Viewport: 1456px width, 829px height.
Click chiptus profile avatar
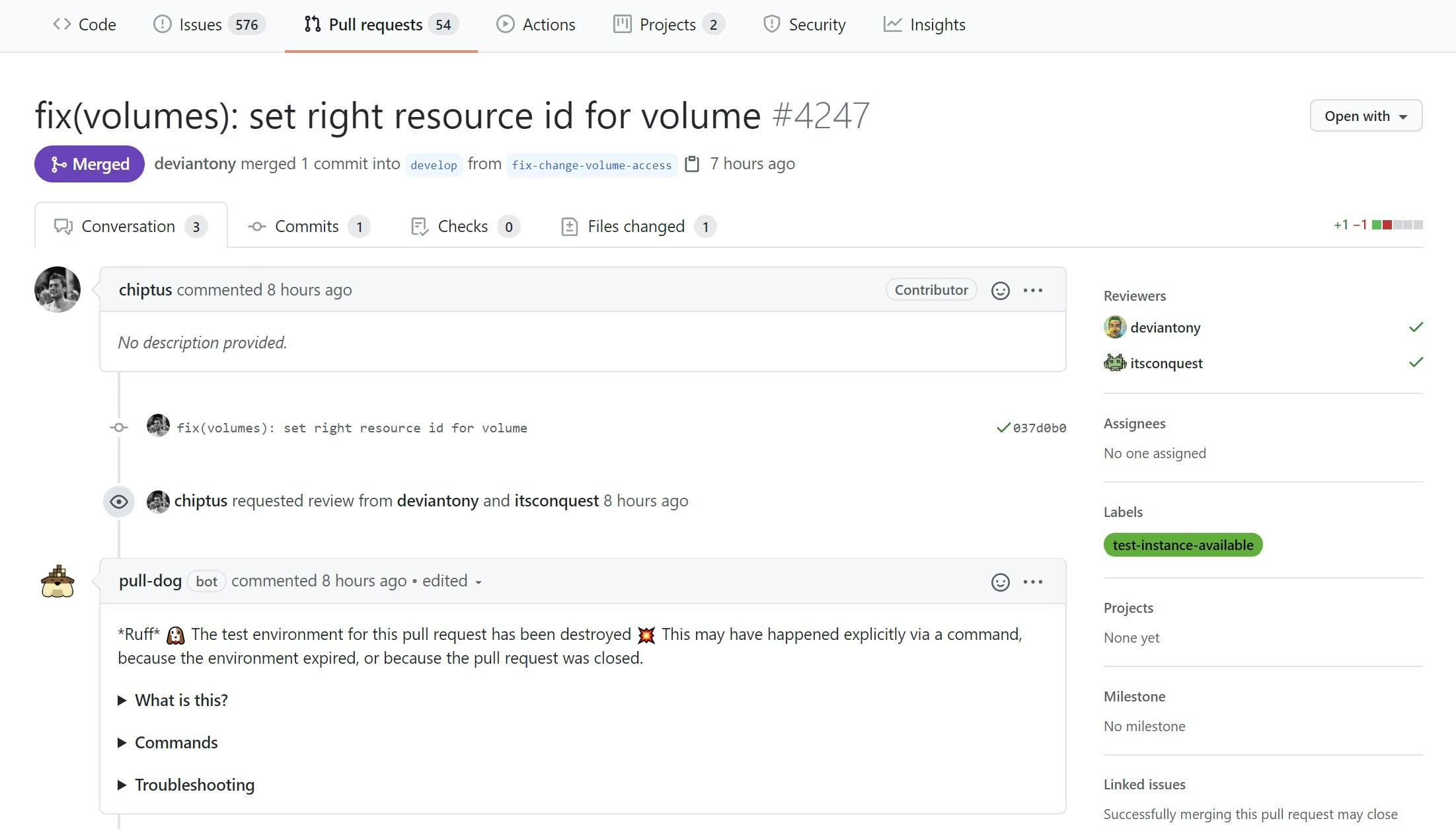tap(57, 290)
